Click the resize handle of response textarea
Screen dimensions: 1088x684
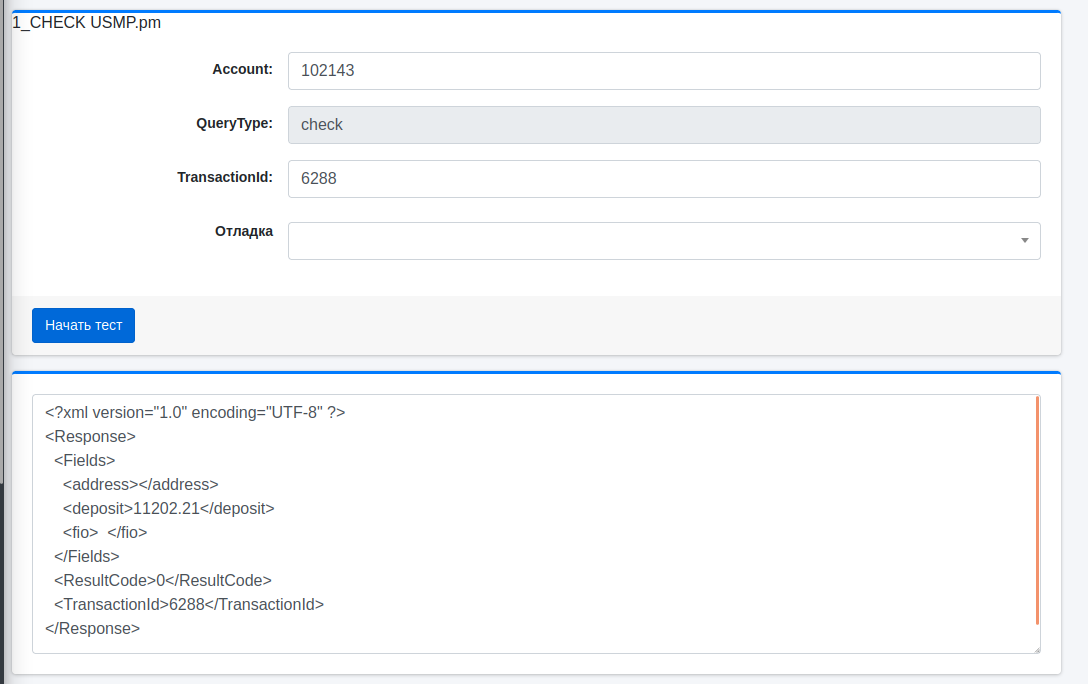[1035, 649]
